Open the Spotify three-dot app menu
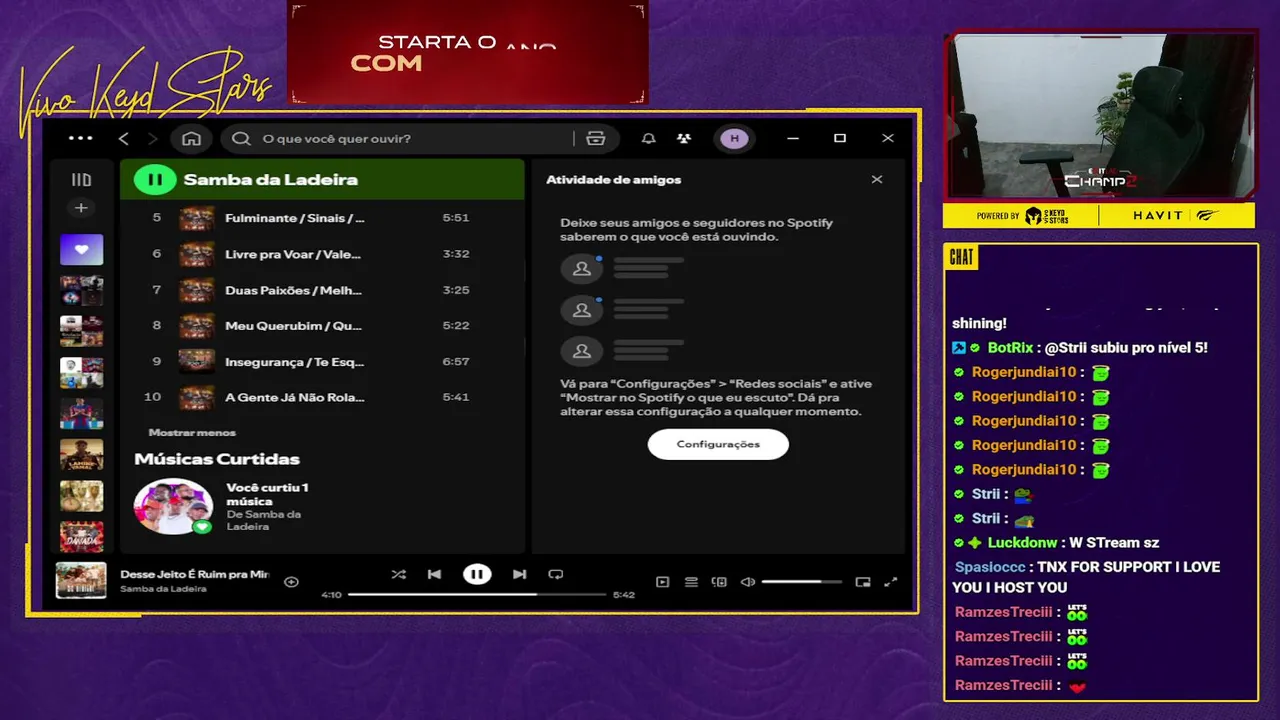This screenshot has width=1280, height=720. pos(80,139)
